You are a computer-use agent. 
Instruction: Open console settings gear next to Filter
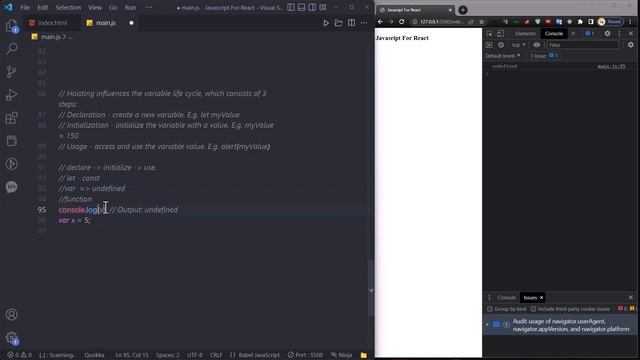pos(631,45)
